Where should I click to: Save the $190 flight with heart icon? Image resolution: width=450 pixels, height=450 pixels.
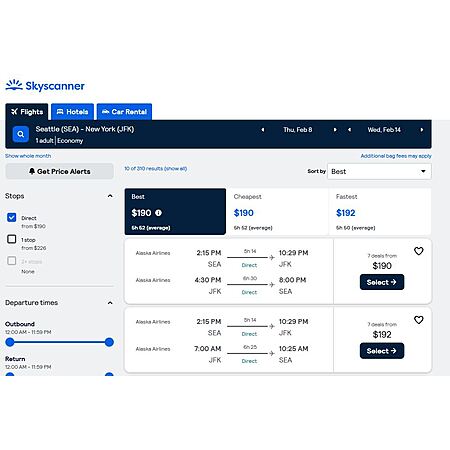(419, 251)
